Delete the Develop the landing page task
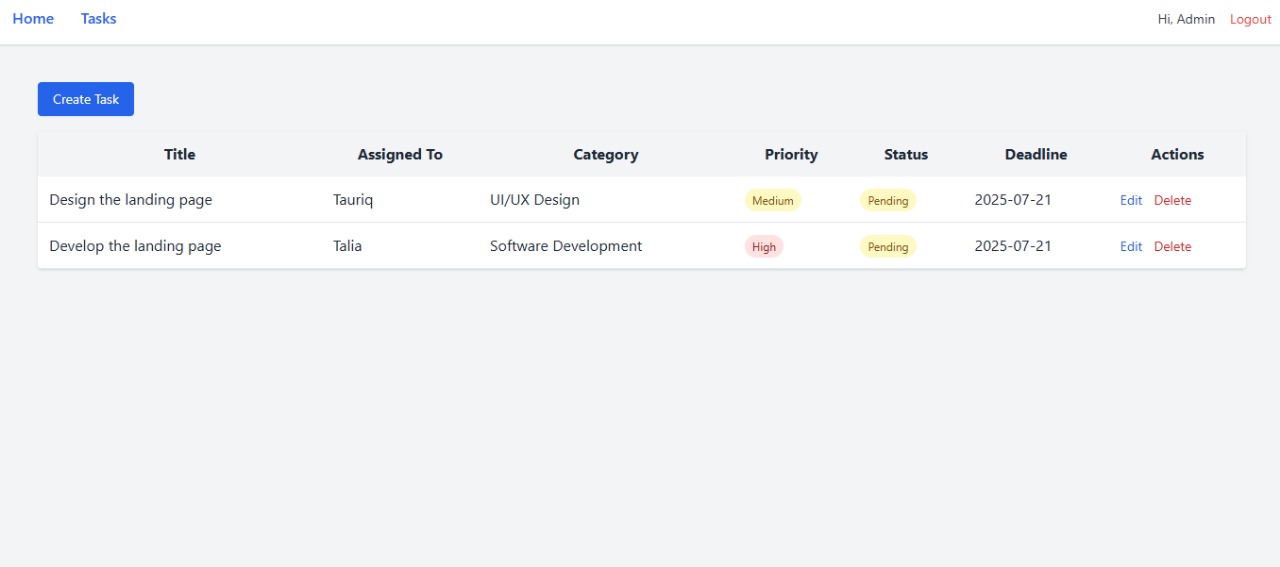The width and height of the screenshot is (1280, 567). pos(1172,246)
